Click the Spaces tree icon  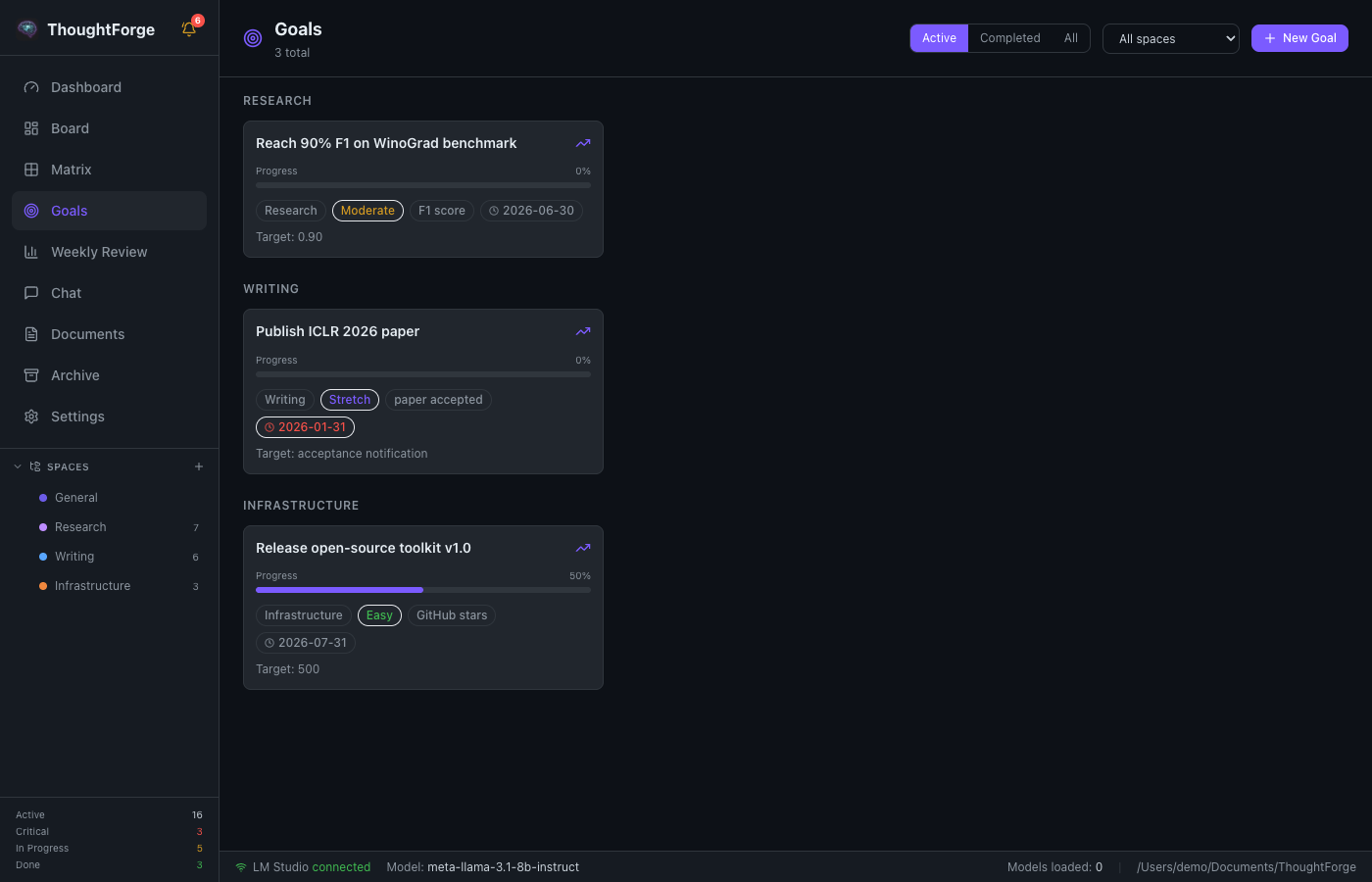pyautogui.click(x=35, y=466)
